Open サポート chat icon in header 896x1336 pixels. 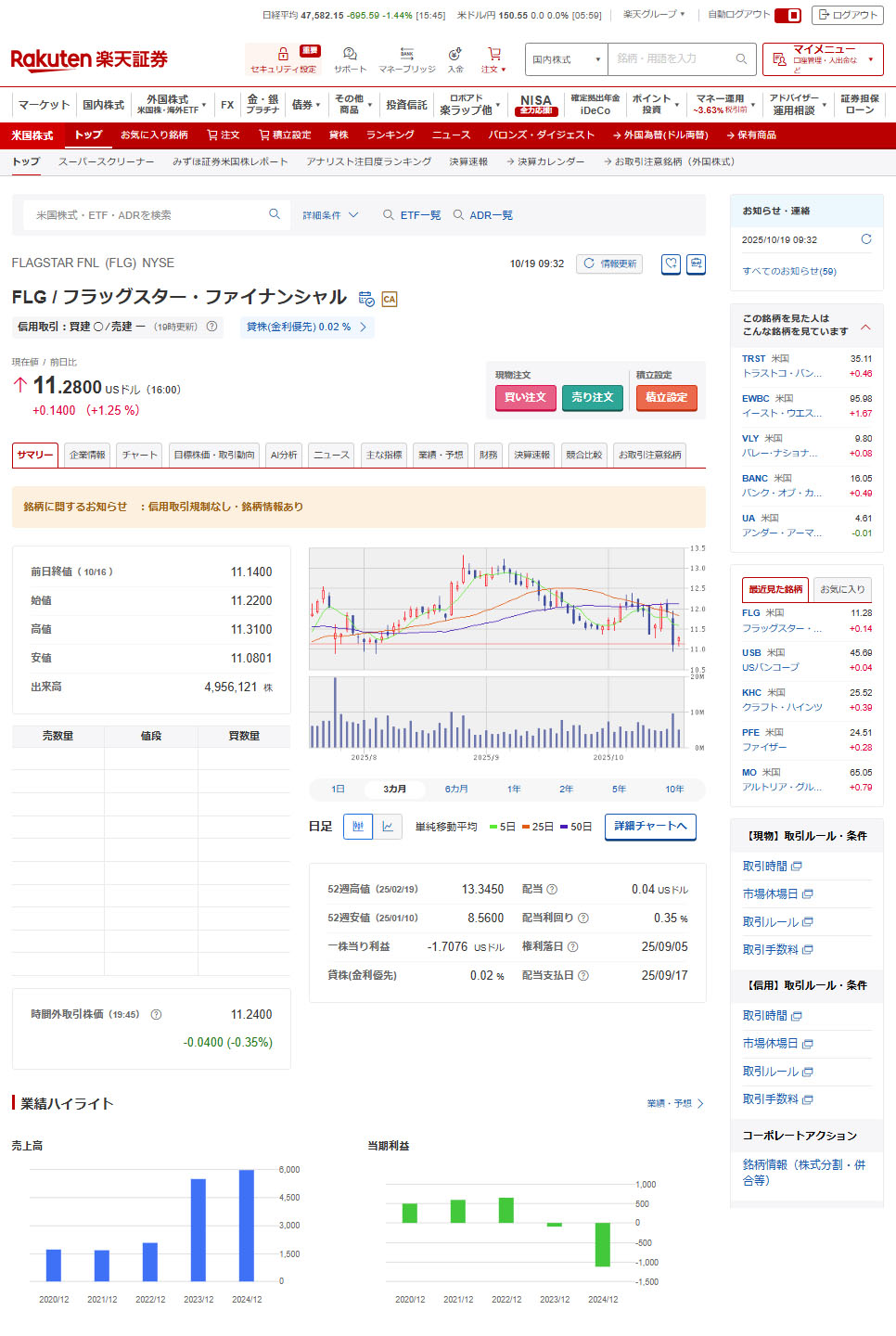pyautogui.click(x=350, y=55)
